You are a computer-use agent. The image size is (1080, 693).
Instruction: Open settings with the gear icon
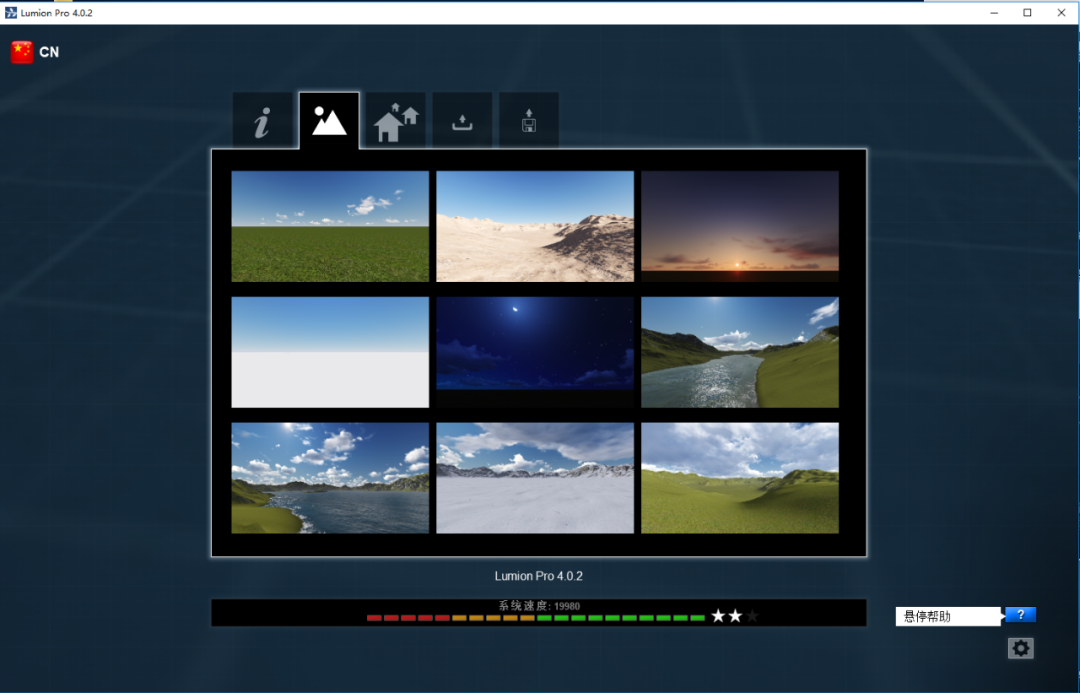[1021, 648]
